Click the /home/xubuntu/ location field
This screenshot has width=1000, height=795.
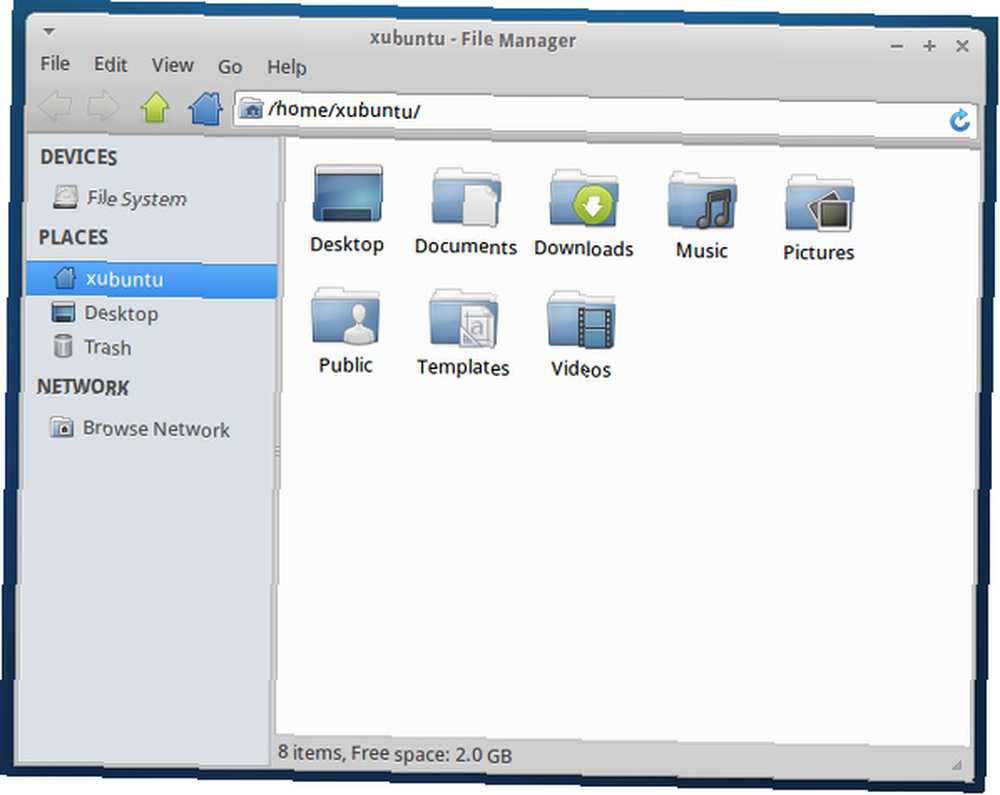(x=603, y=113)
